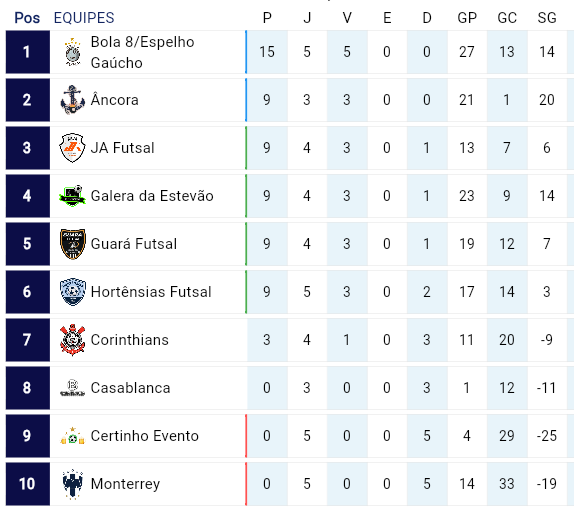Click the Âncora anchor logo
Image resolution: width=574 pixels, height=515 pixels.
(72, 100)
